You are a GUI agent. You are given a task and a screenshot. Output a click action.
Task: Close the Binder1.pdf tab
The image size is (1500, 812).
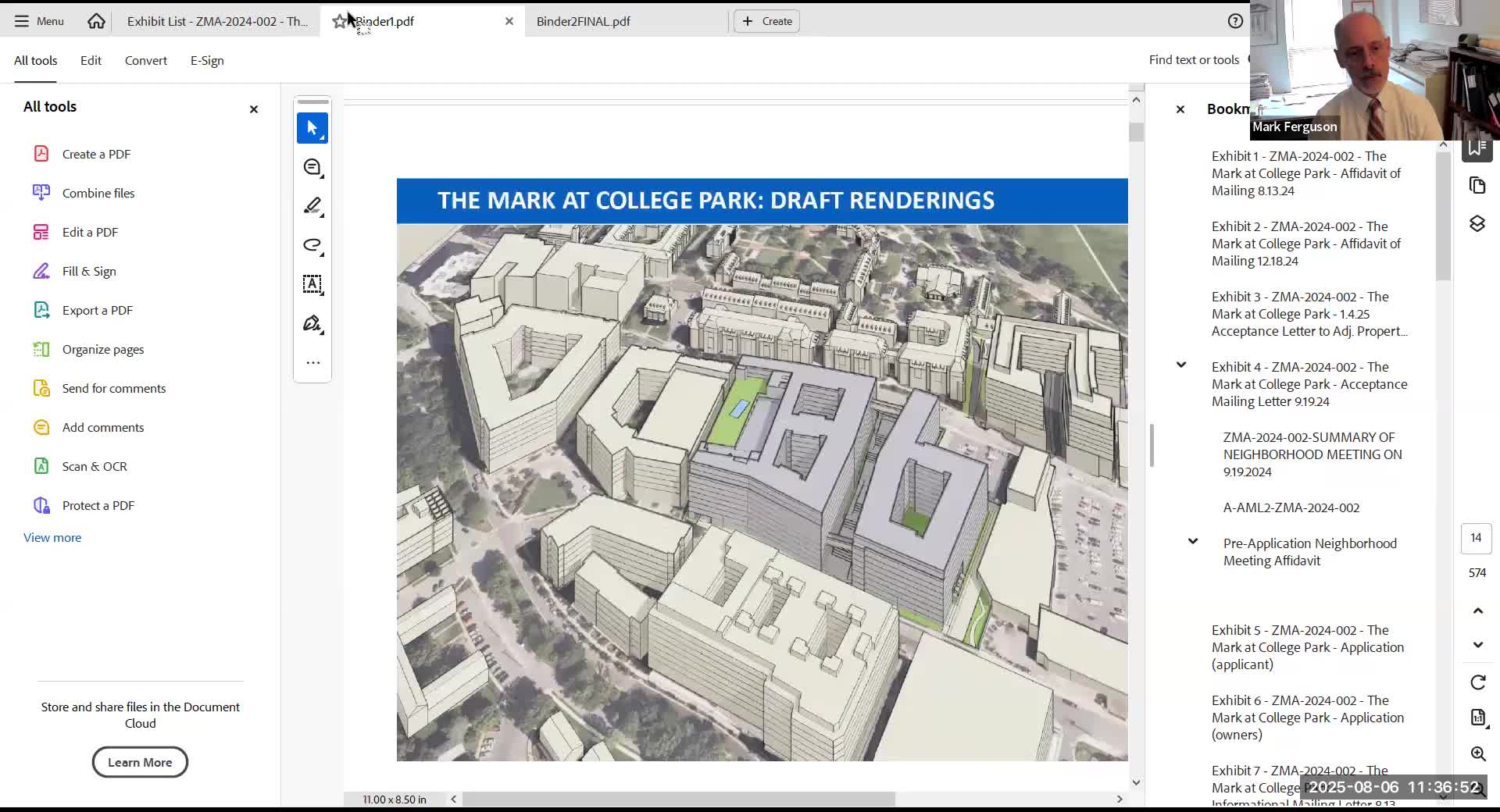(x=509, y=21)
